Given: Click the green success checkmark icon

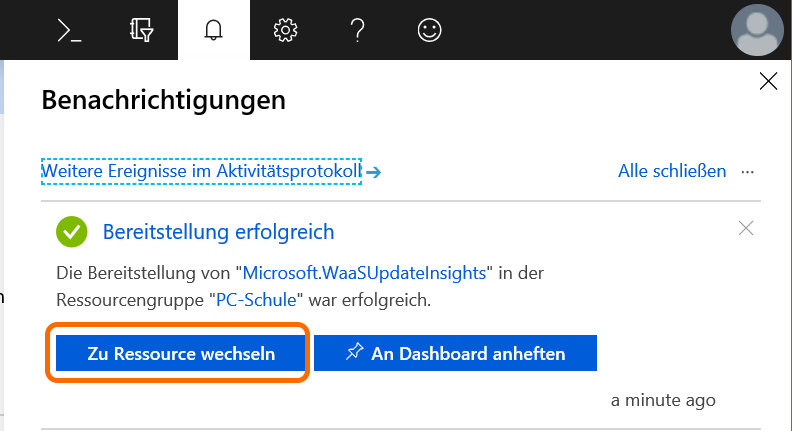Looking at the screenshot, I should (x=70, y=232).
